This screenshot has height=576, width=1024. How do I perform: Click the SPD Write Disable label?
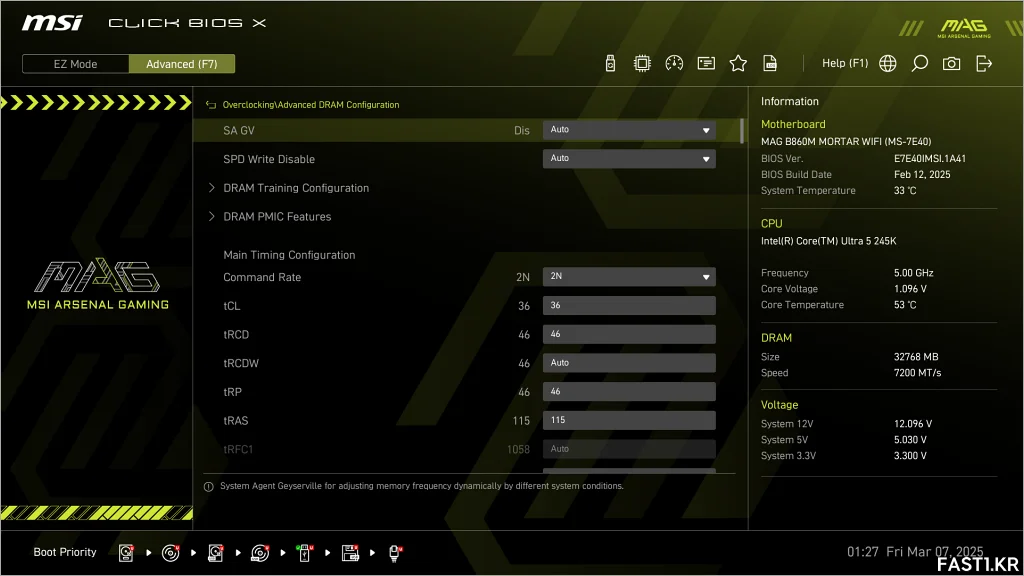click(x=269, y=159)
